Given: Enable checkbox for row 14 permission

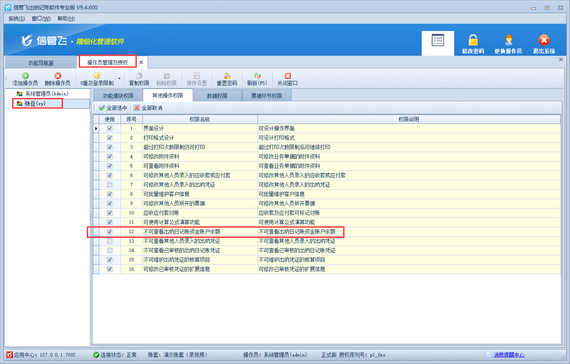Looking at the screenshot, I should [x=110, y=251].
